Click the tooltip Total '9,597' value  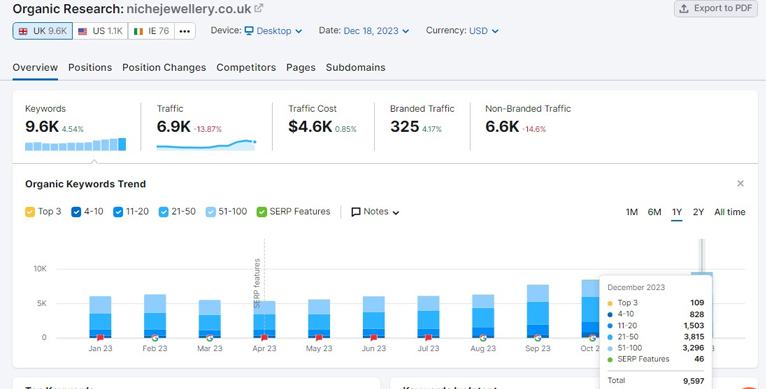pyautogui.click(x=693, y=380)
